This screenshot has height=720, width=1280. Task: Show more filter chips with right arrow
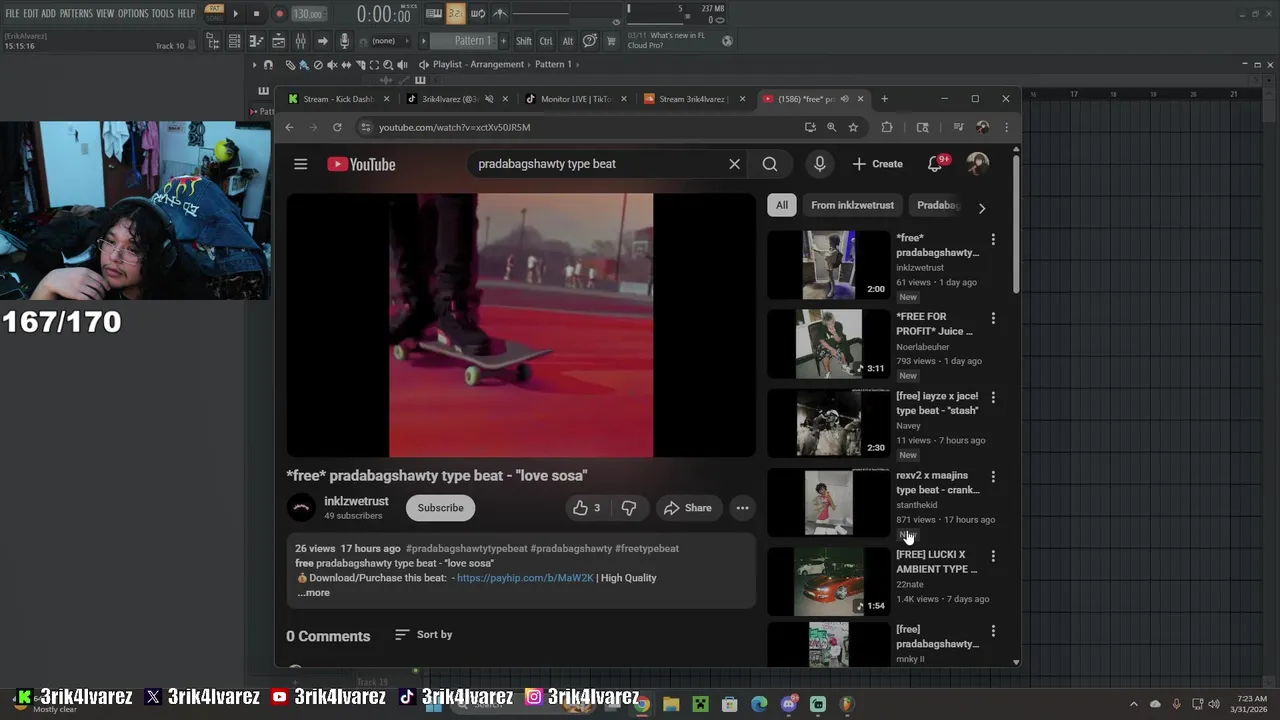981,207
